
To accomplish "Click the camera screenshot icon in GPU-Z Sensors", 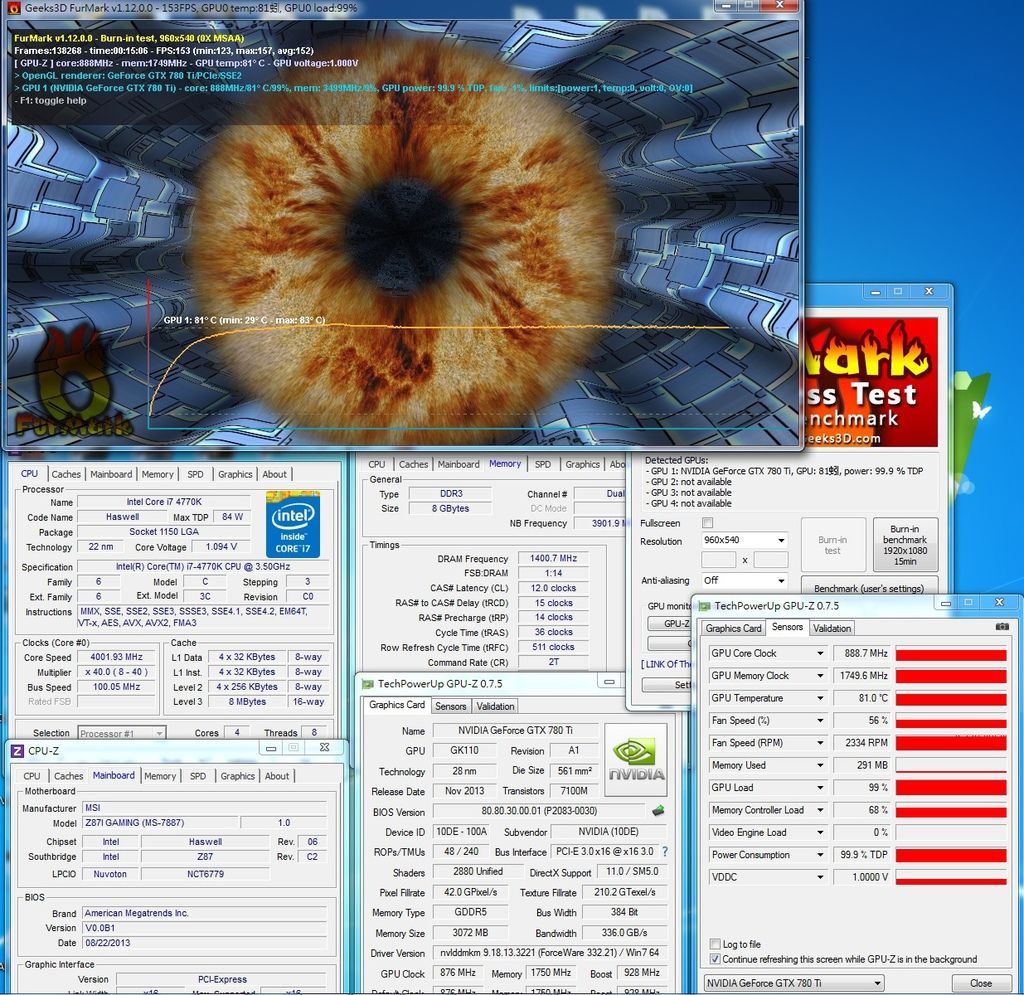I will pos(1002,627).
